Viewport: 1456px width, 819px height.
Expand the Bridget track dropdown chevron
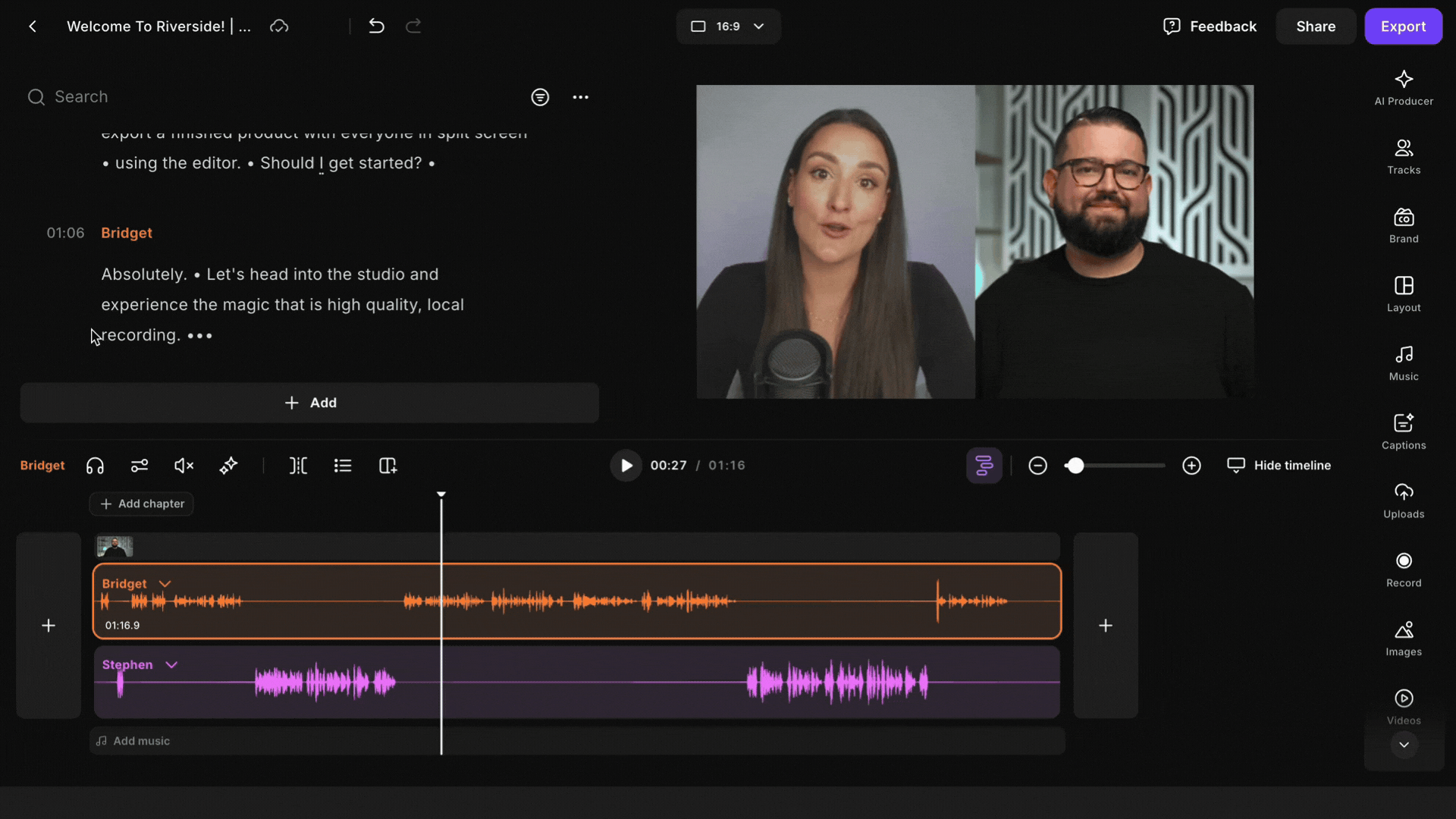165,584
